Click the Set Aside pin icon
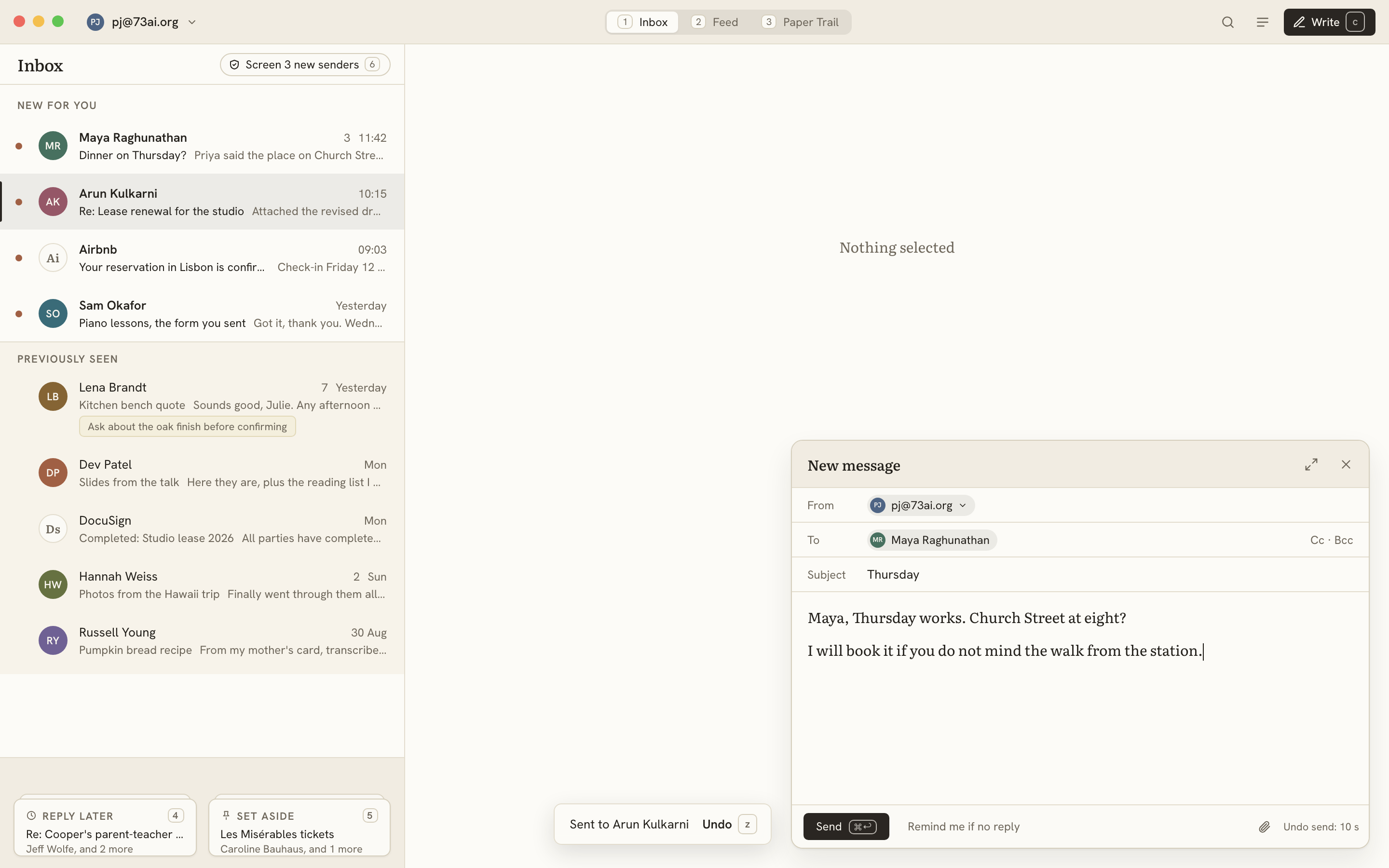Screen dimensions: 1389x868 point(226,815)
